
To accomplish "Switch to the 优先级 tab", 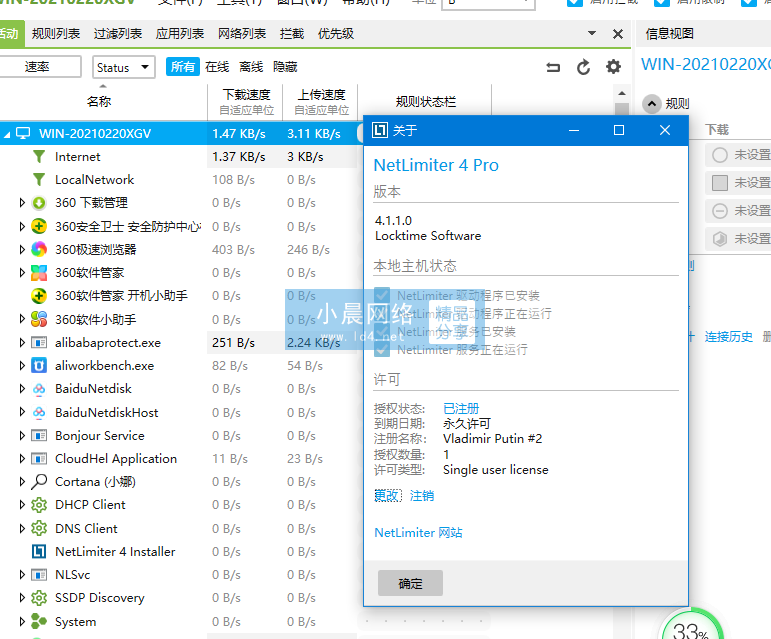I will click(x=336, y=33).
